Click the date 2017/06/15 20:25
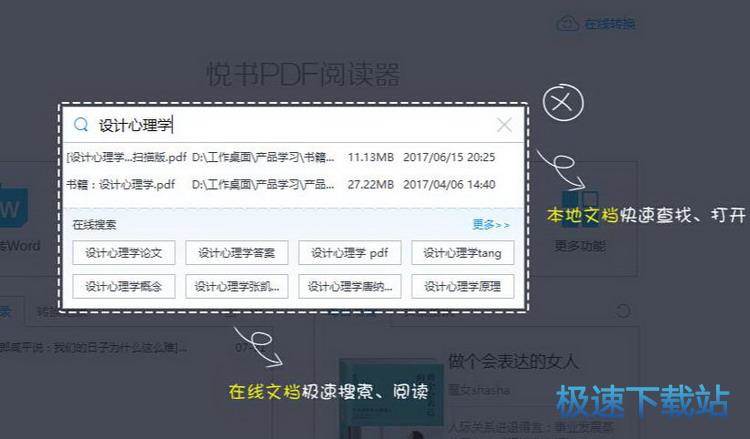 tap(449, 157)
